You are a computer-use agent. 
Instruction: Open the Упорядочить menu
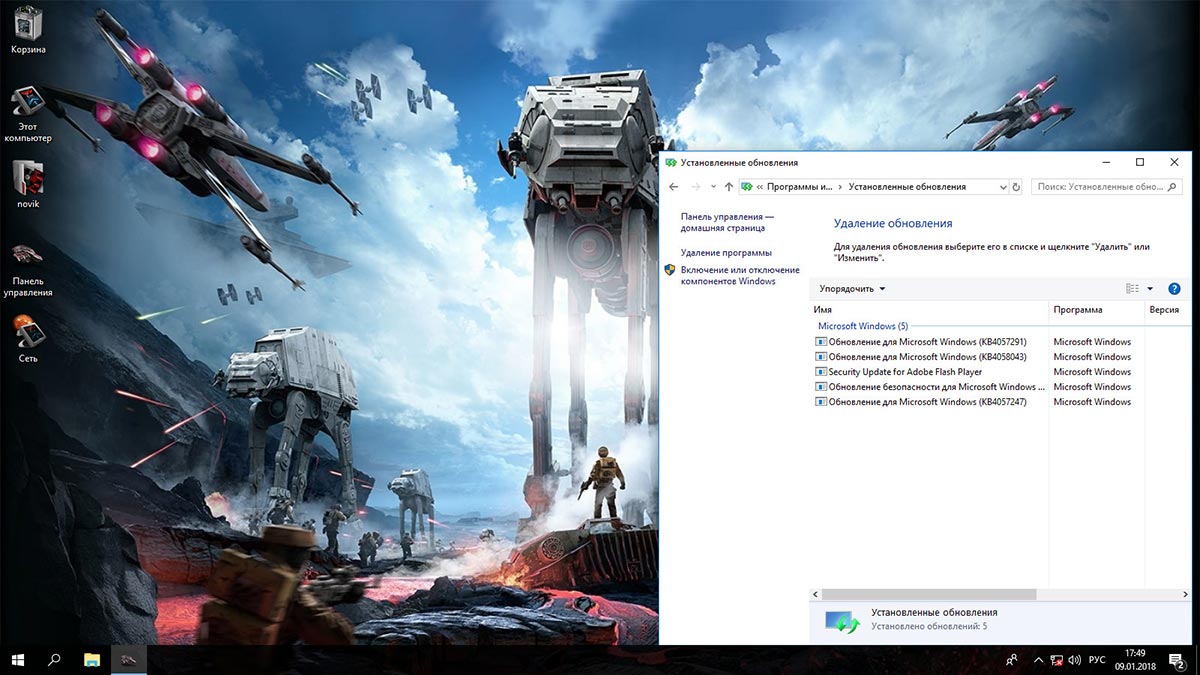tap(852, 289)
